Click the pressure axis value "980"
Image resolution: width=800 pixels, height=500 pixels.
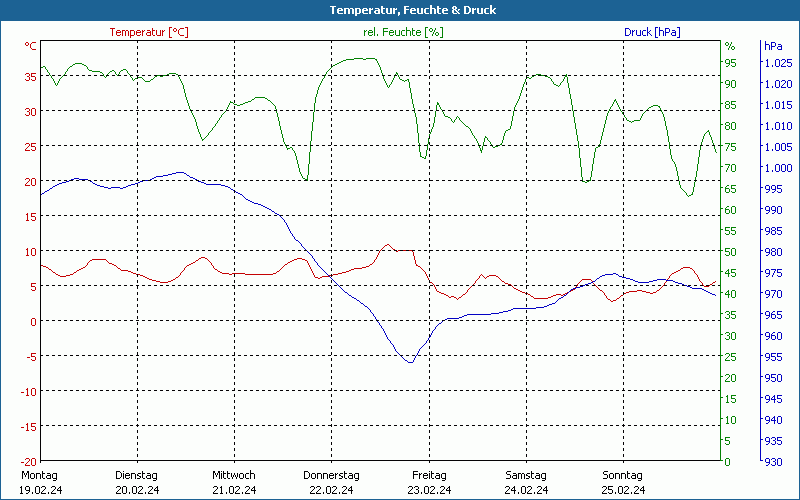point(773,252)
